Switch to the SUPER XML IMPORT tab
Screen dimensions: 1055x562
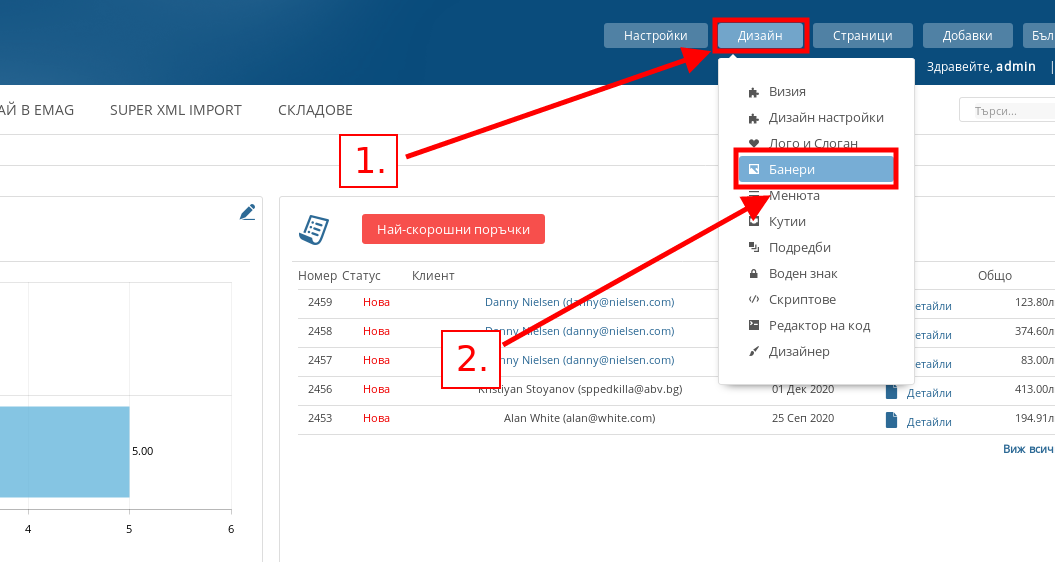[176, 110]
